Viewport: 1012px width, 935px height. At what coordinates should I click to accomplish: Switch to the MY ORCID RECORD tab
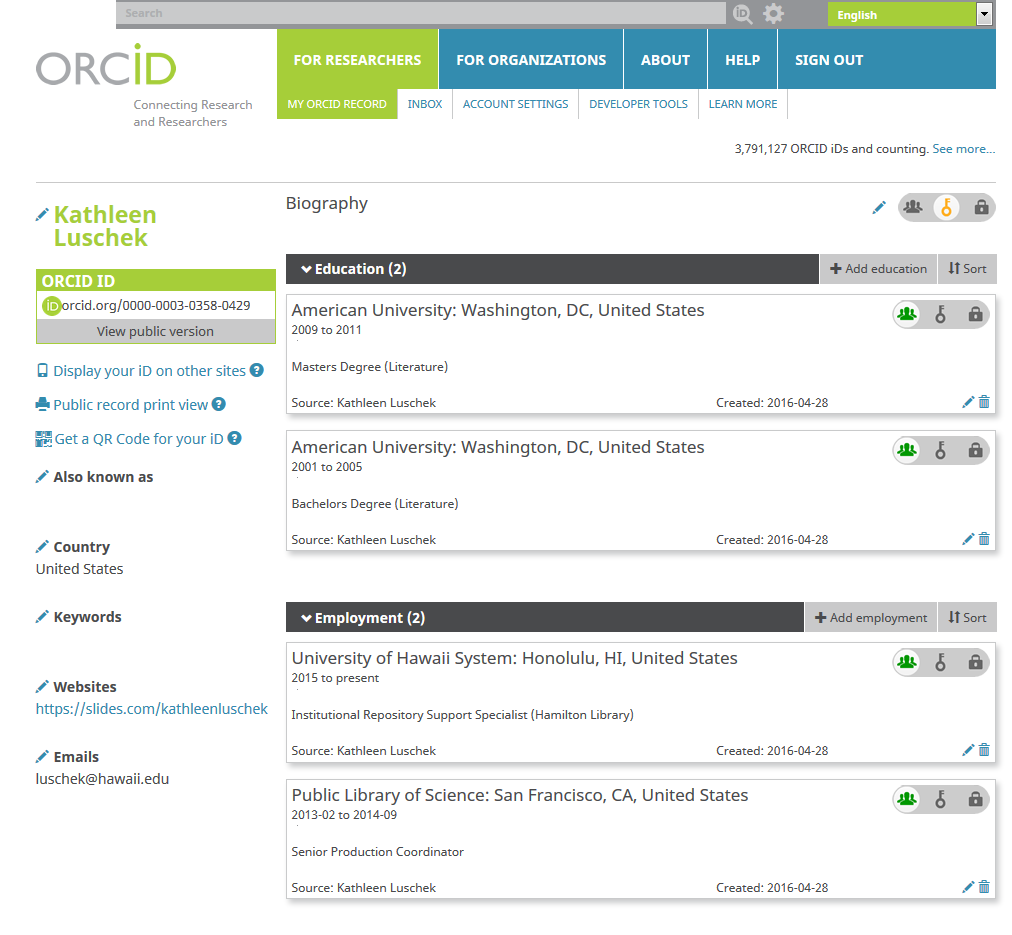coord(337,104)
